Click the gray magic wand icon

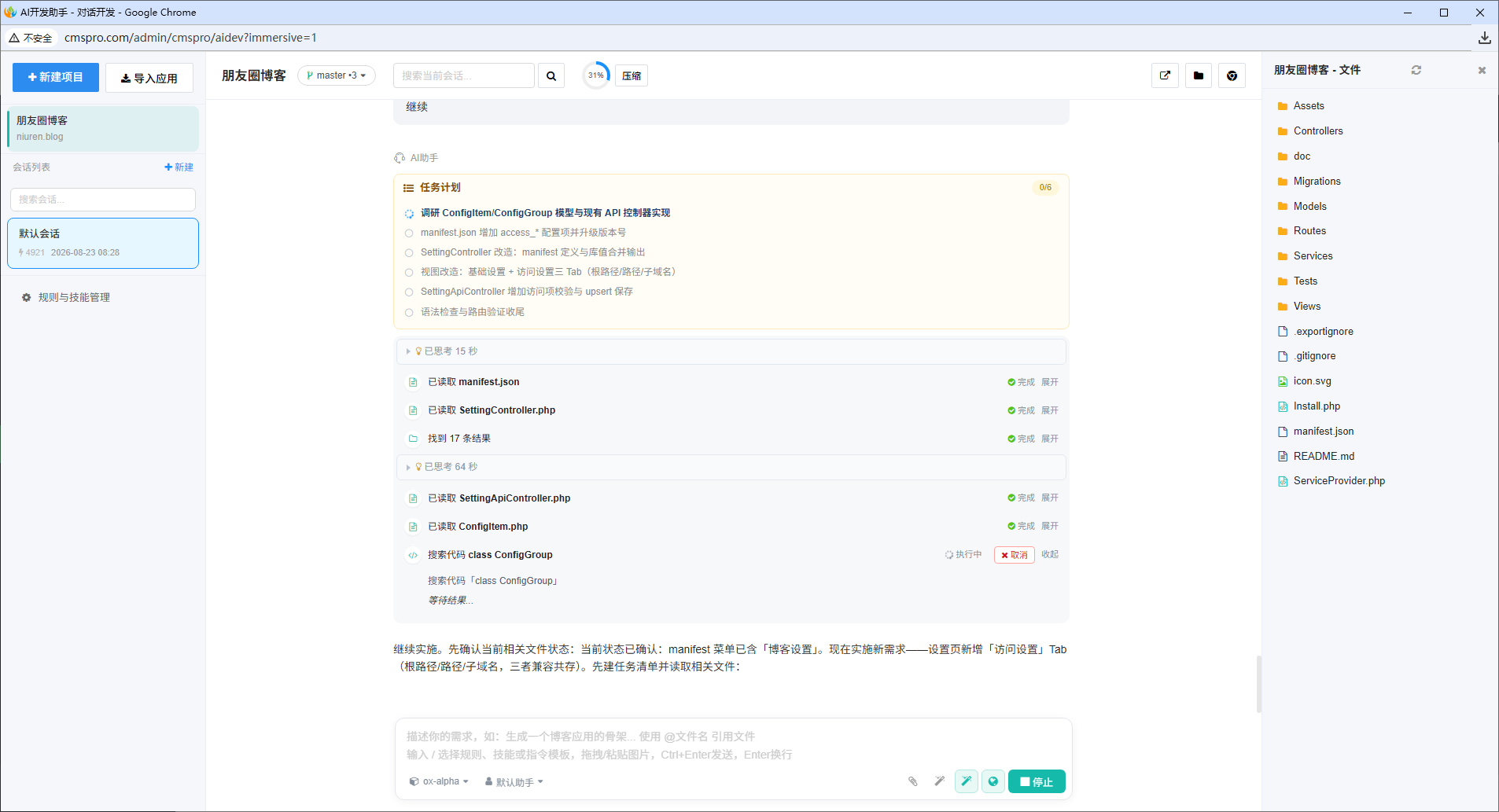[939, 781]
